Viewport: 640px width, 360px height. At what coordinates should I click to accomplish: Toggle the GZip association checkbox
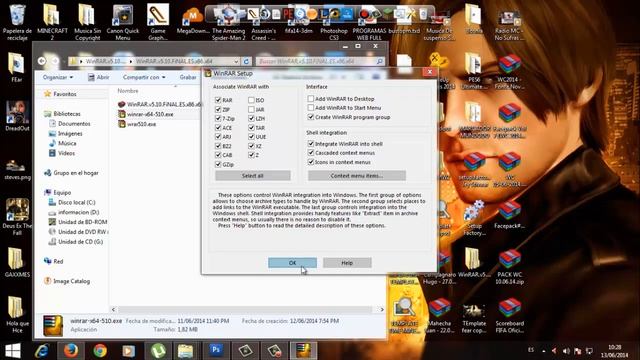point(218,164)
